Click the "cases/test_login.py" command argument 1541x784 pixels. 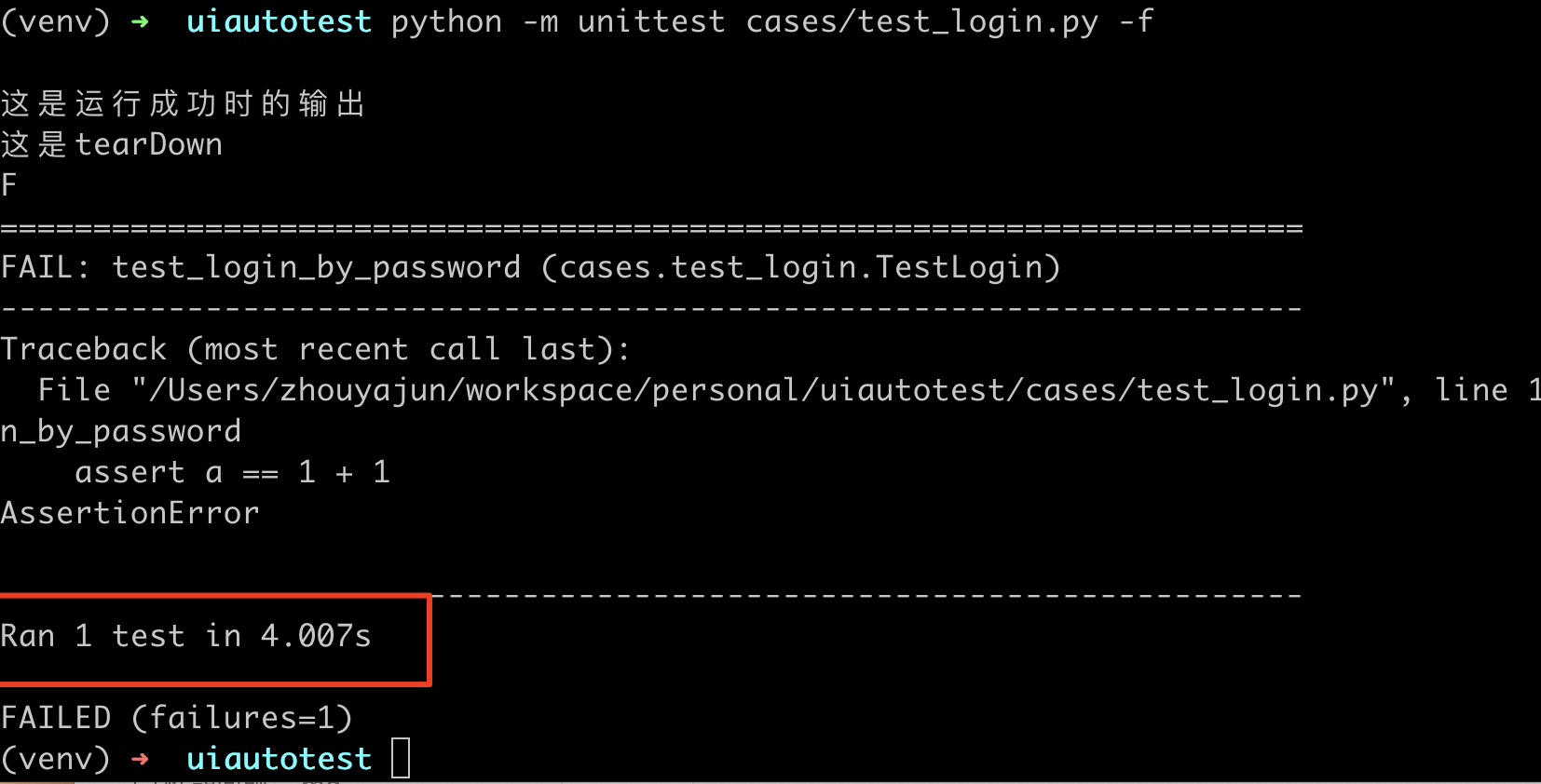(x=921, y=21)
